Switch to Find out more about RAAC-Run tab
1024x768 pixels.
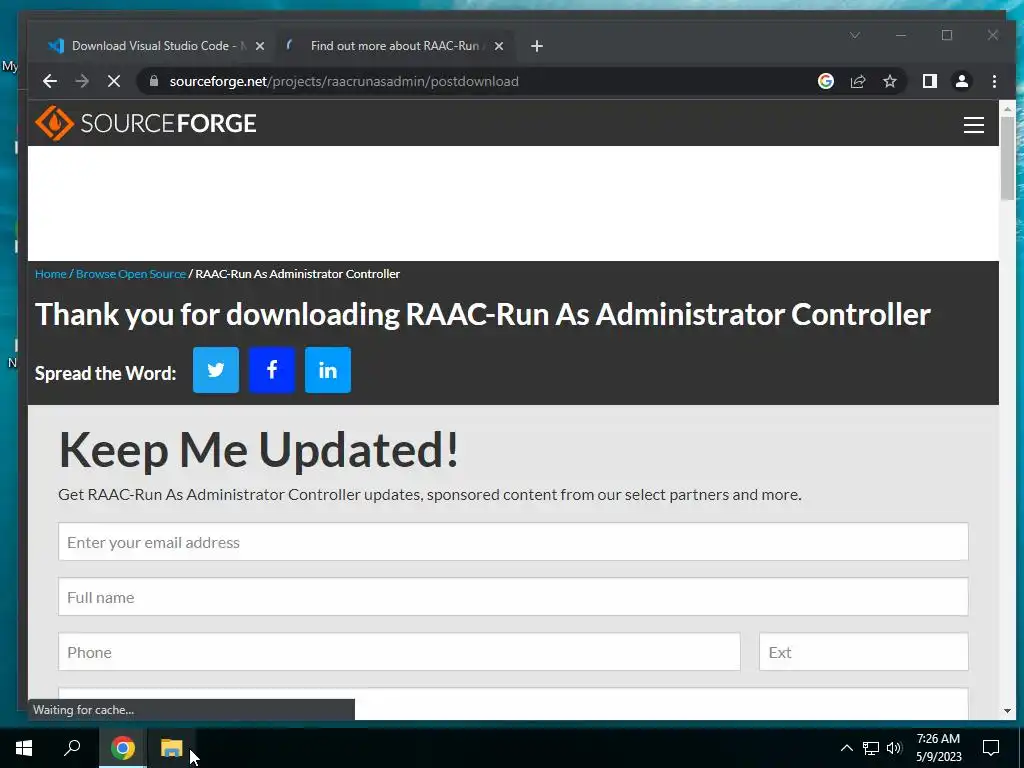[393, 46]
